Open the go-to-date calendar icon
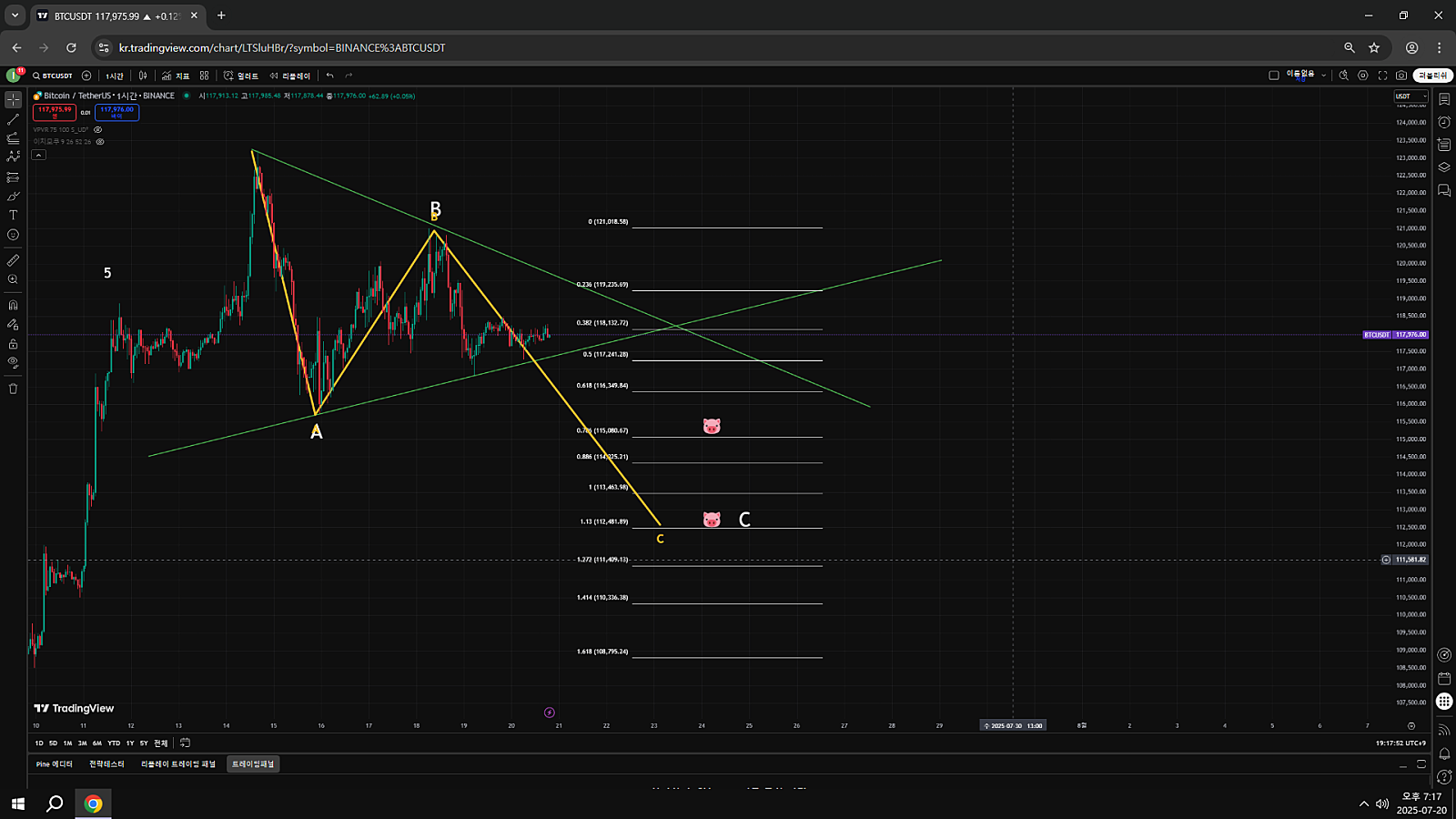This screenshot has height=819, width=1456. [185, 743]
